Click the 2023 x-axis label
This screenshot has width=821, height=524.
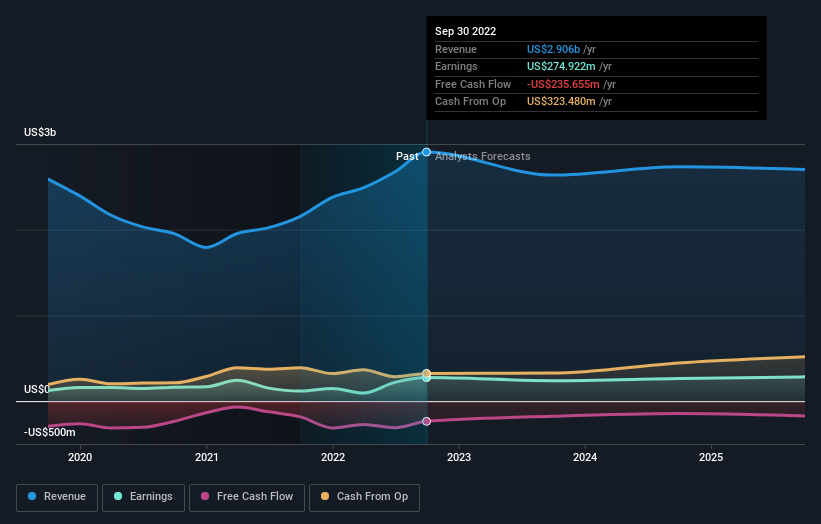point(459,458)
